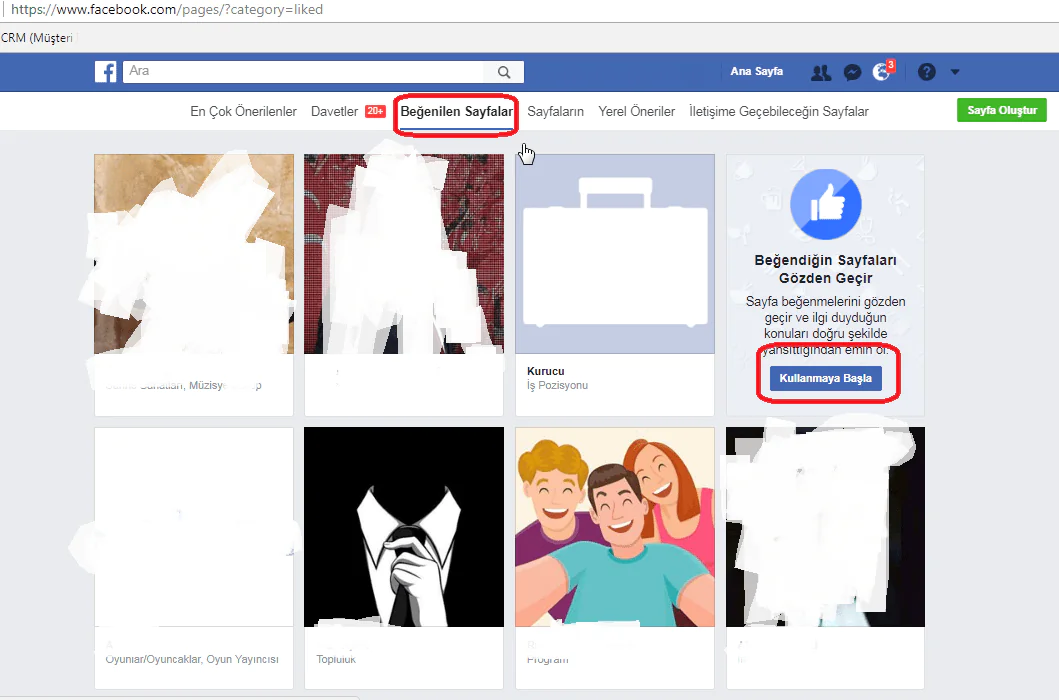Click the Kullanmaya Başla button
Viewport: 1059px width, 700px height.
(825, 378)
